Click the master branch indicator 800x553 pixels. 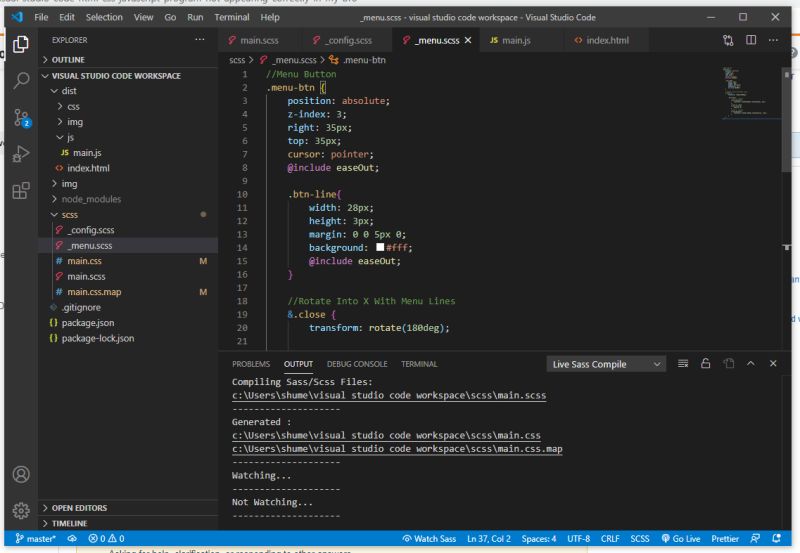(35, 539)
